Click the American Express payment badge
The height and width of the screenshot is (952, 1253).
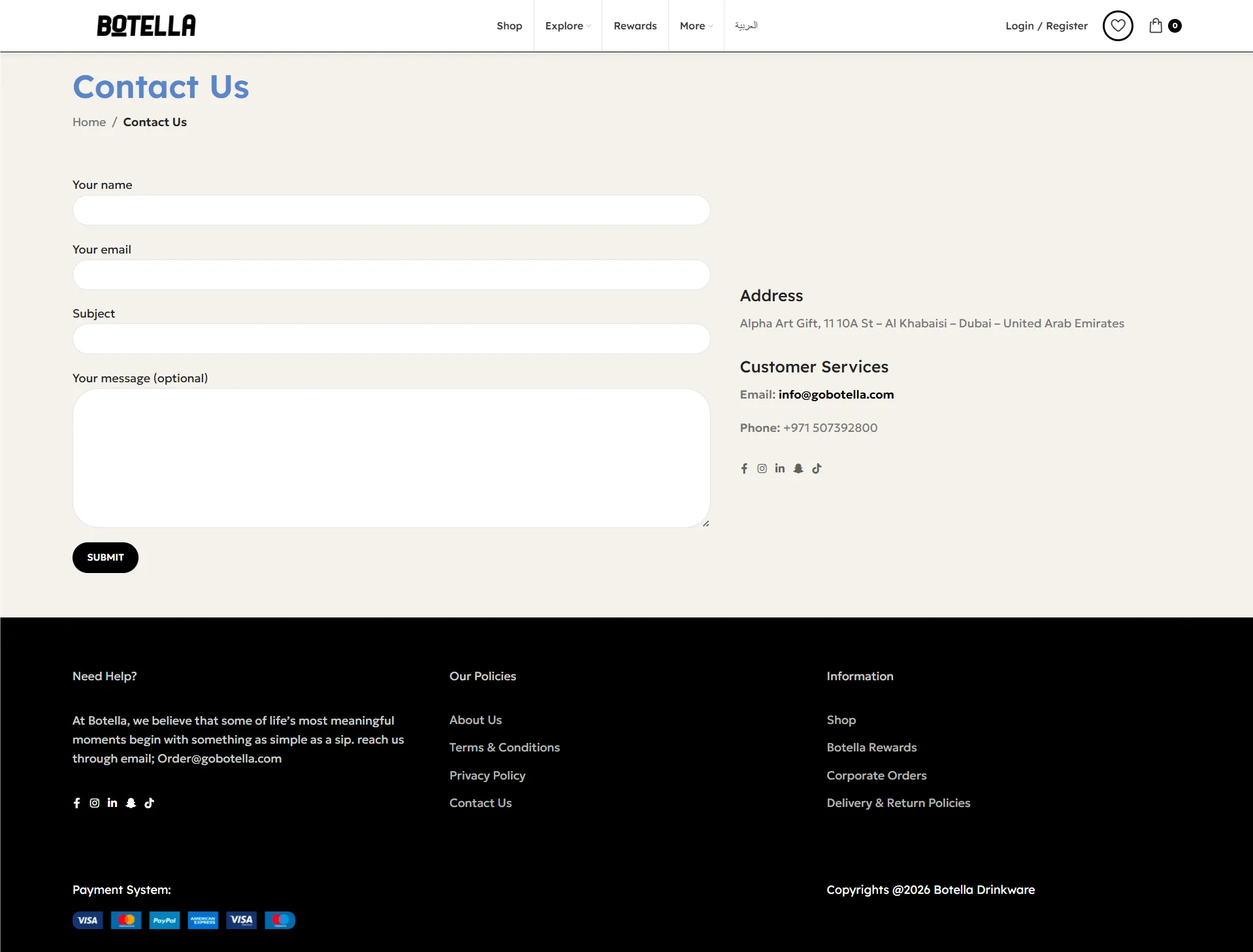[203, 920]
